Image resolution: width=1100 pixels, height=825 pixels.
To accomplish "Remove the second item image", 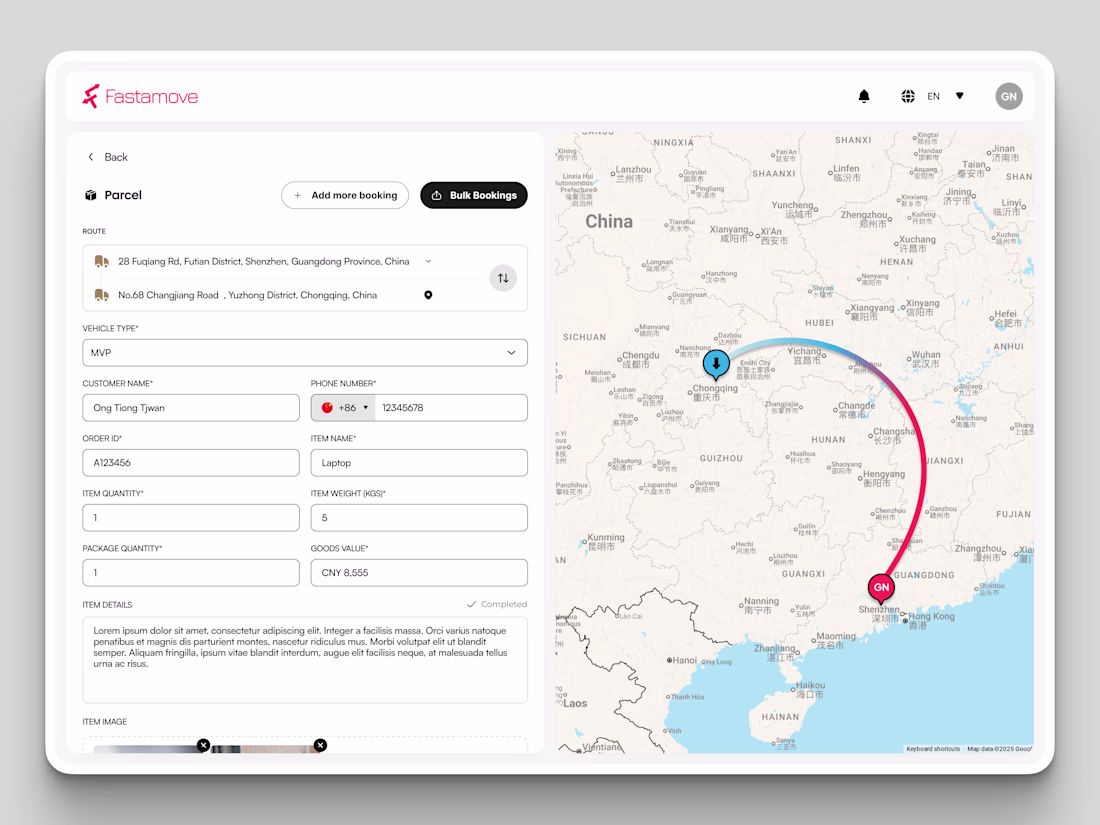I will [320, 745].
